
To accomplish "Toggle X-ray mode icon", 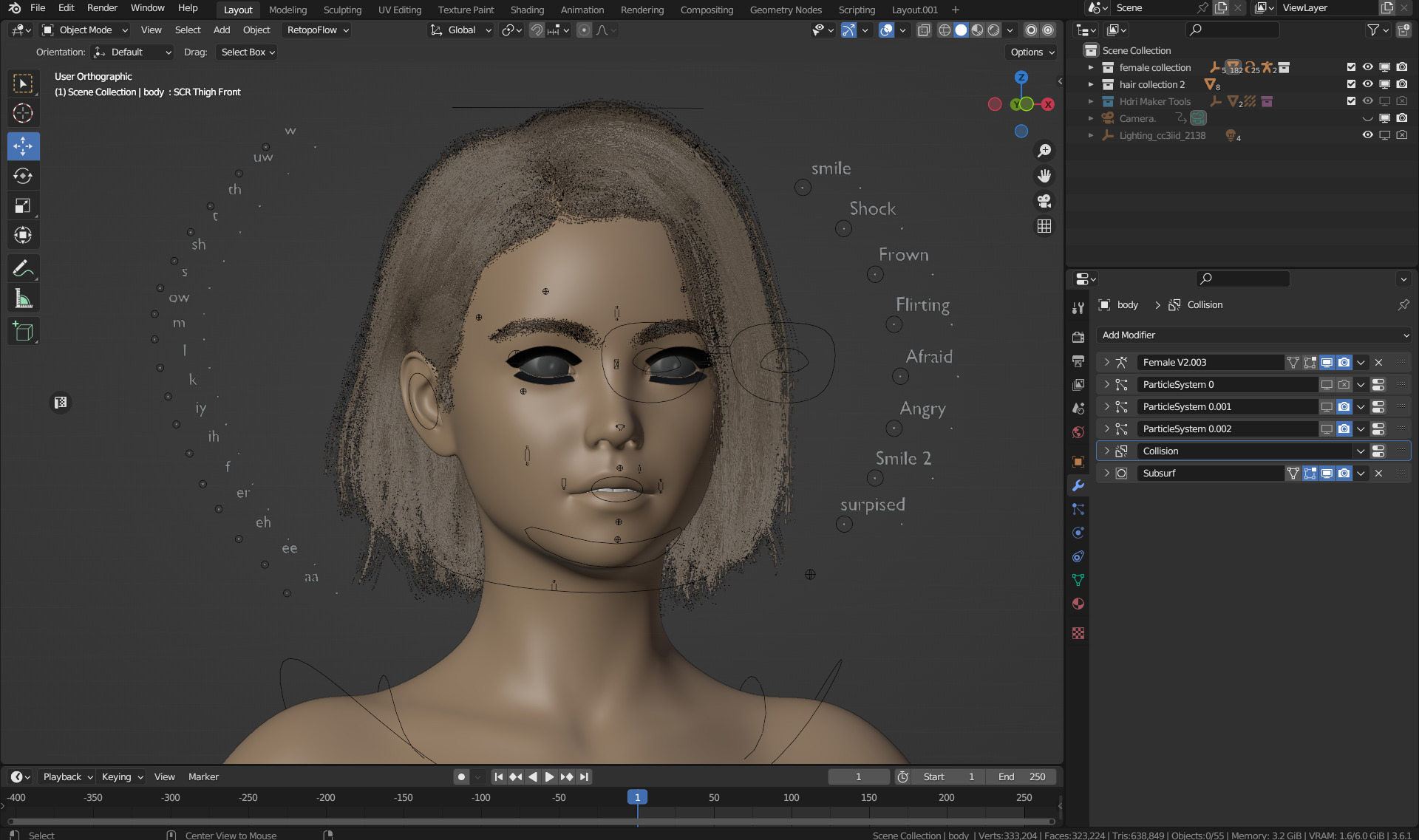I will tap(924, 30).
